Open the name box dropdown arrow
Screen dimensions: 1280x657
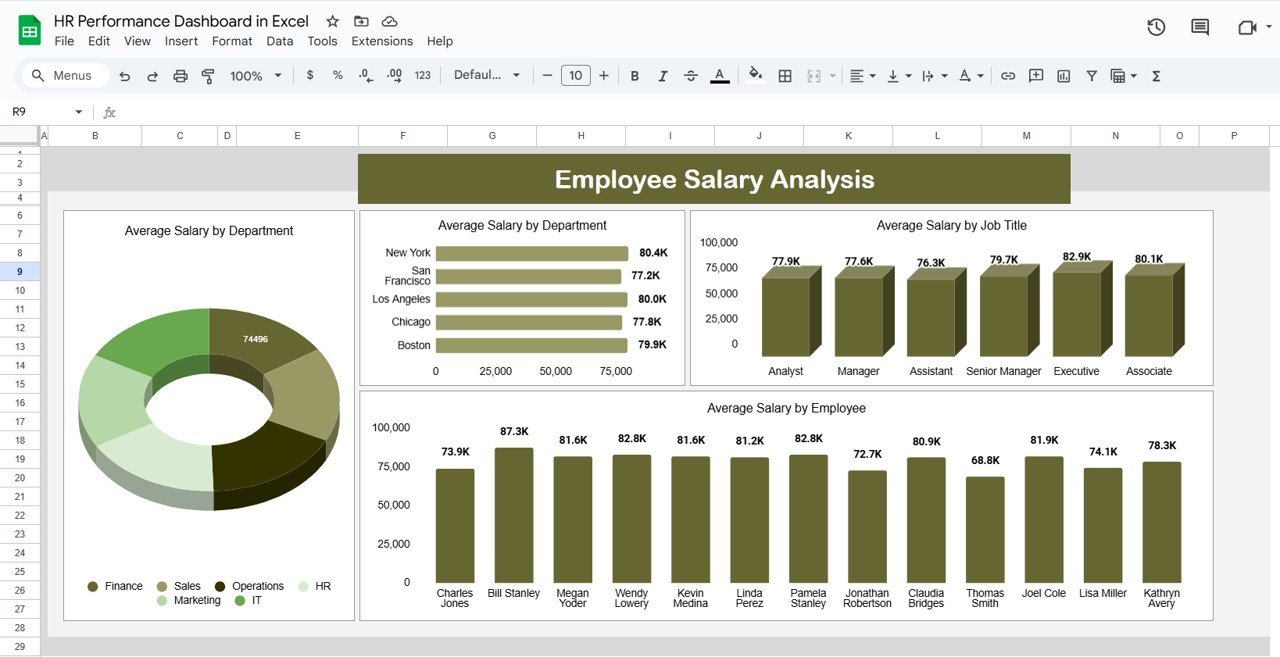[79, 112]
